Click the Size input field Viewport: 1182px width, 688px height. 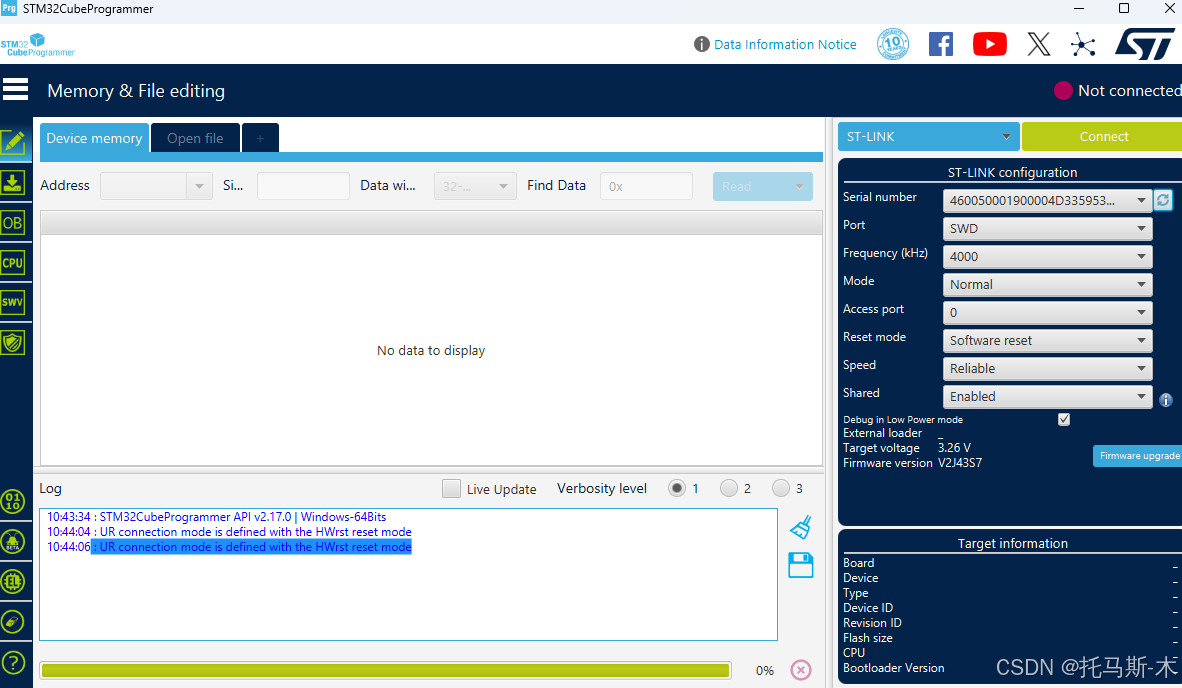pos(303,186)
